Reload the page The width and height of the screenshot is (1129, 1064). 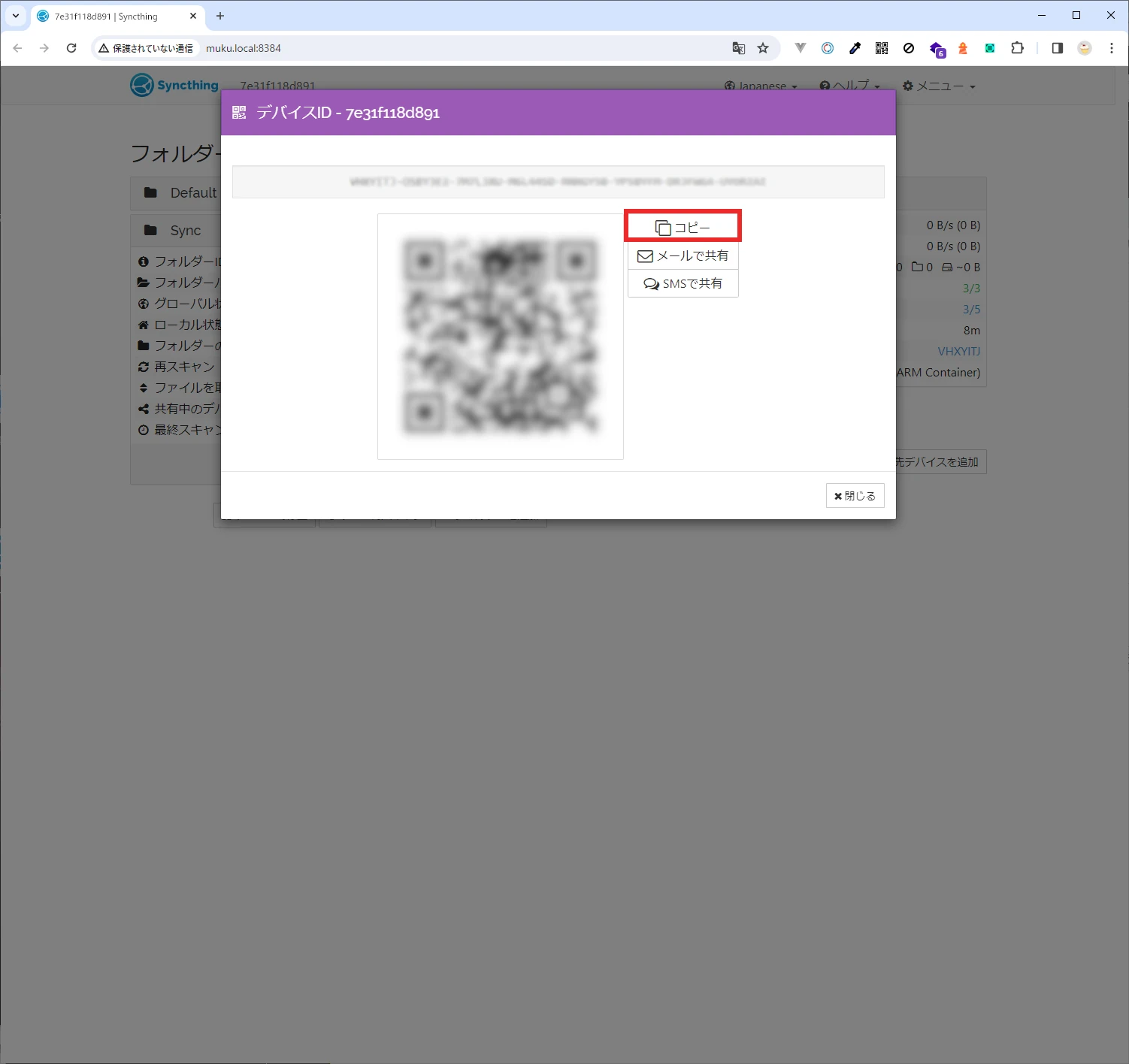click(71, 48)
